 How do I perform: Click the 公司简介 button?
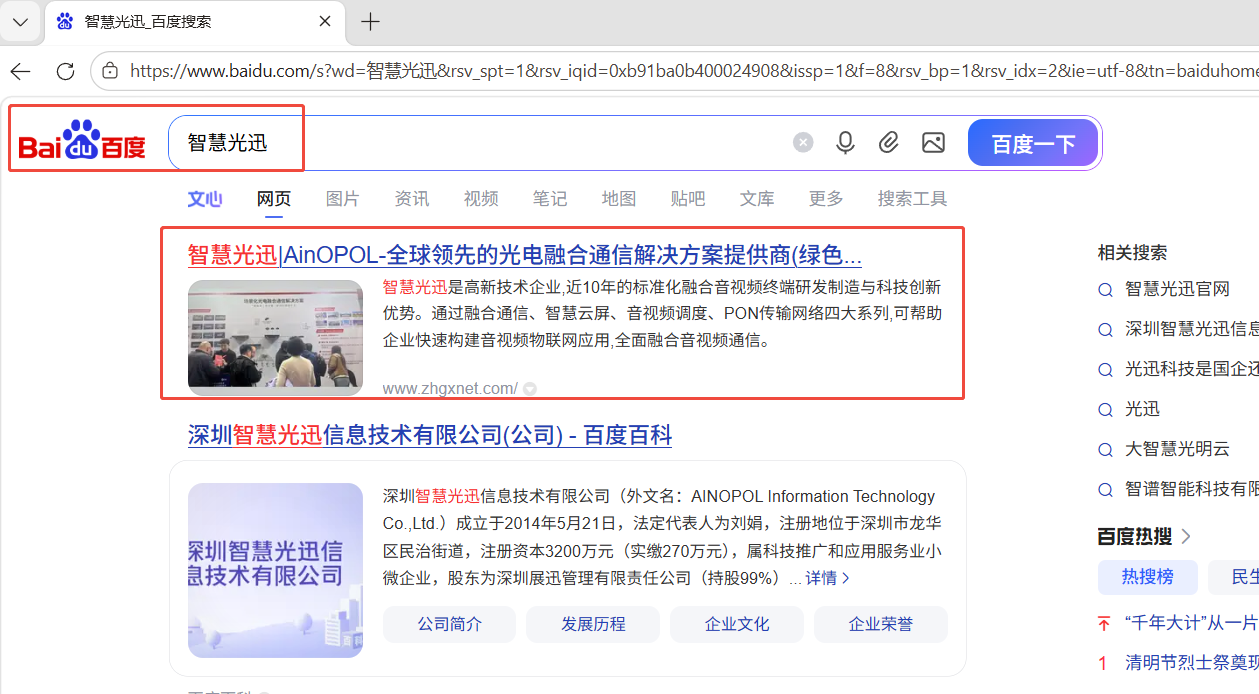449,624
